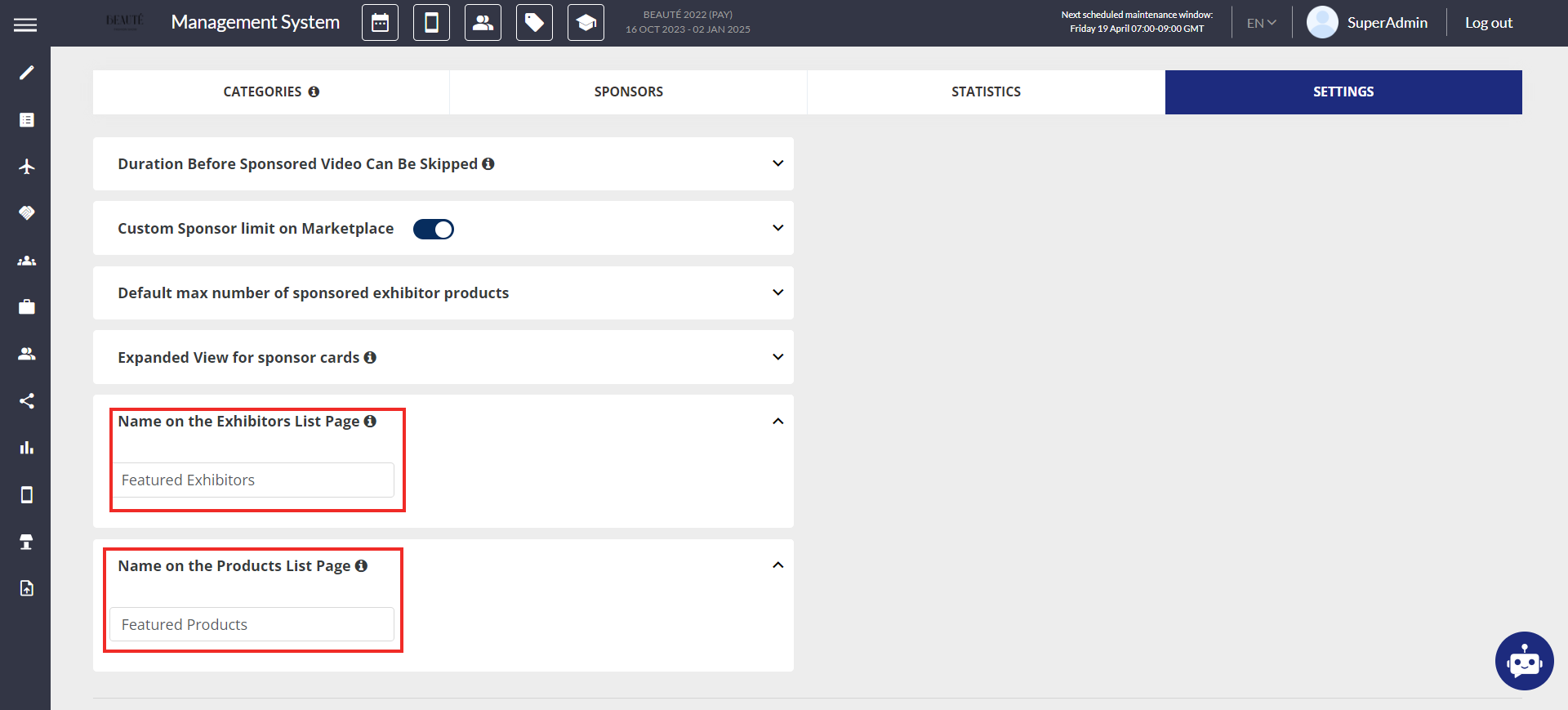Click the tag icon in top bar
1568x710 pixels.
coord(535,23)
